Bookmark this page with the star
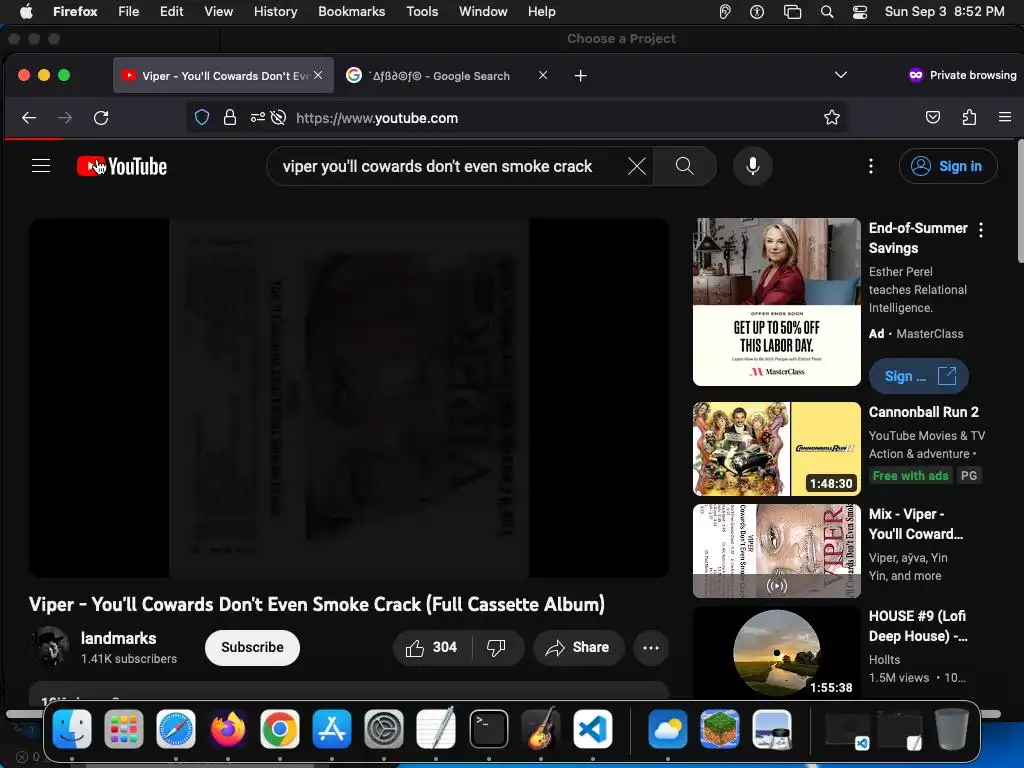This screenshot has height=768, width=1024. click(x=831, y=118)
